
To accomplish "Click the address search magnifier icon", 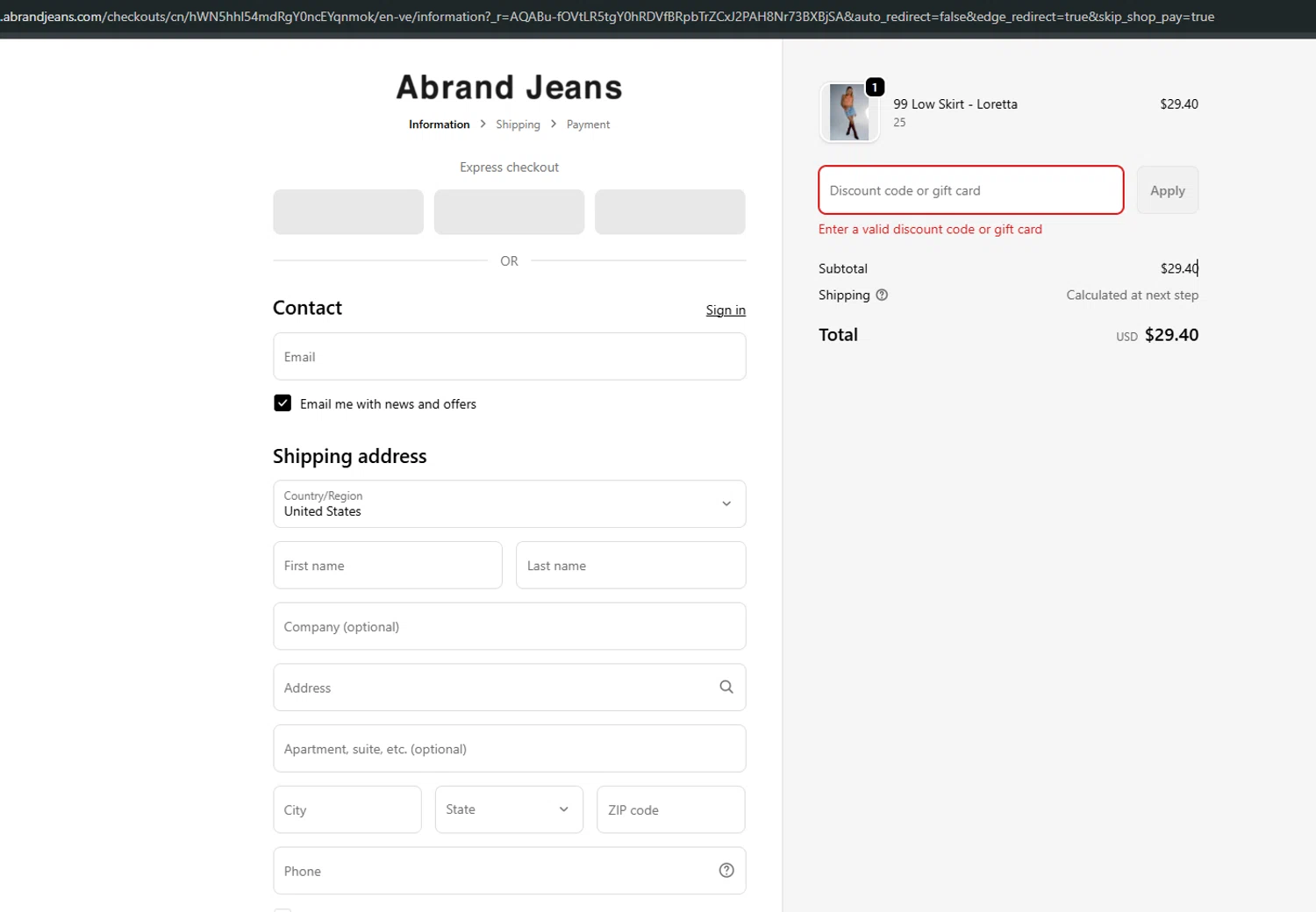I will point(726,687).
